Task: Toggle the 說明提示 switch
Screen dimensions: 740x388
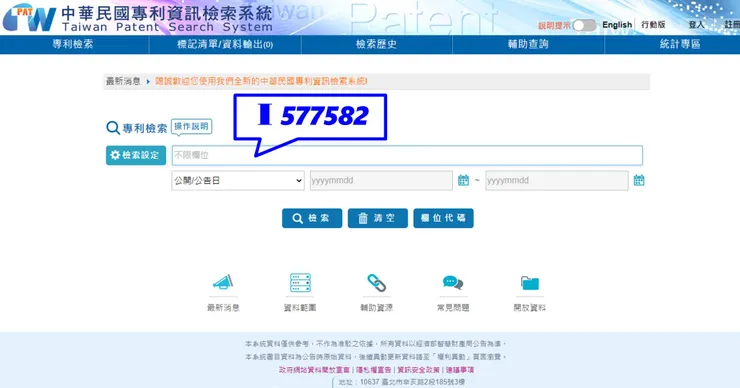Action: 584,25
